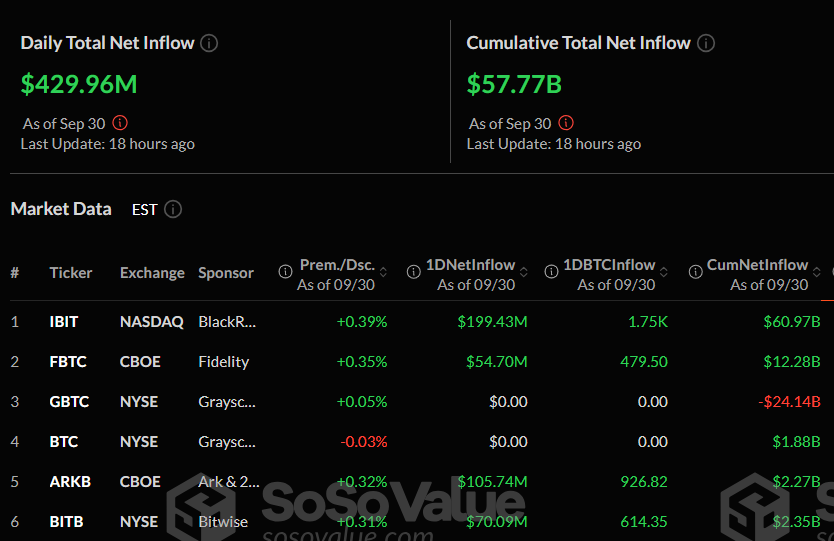Click the 1DNetInflow header label
The width and height of the screenshot is (834, 541).
pyautogui.click(x=470, y=265)
